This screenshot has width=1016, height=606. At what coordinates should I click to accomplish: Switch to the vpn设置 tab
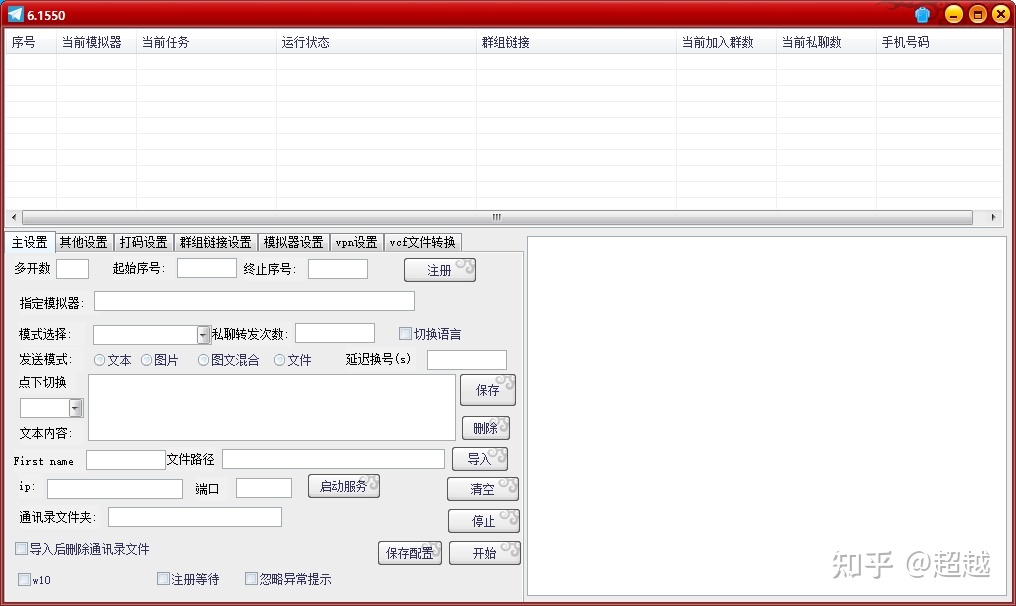356,242
